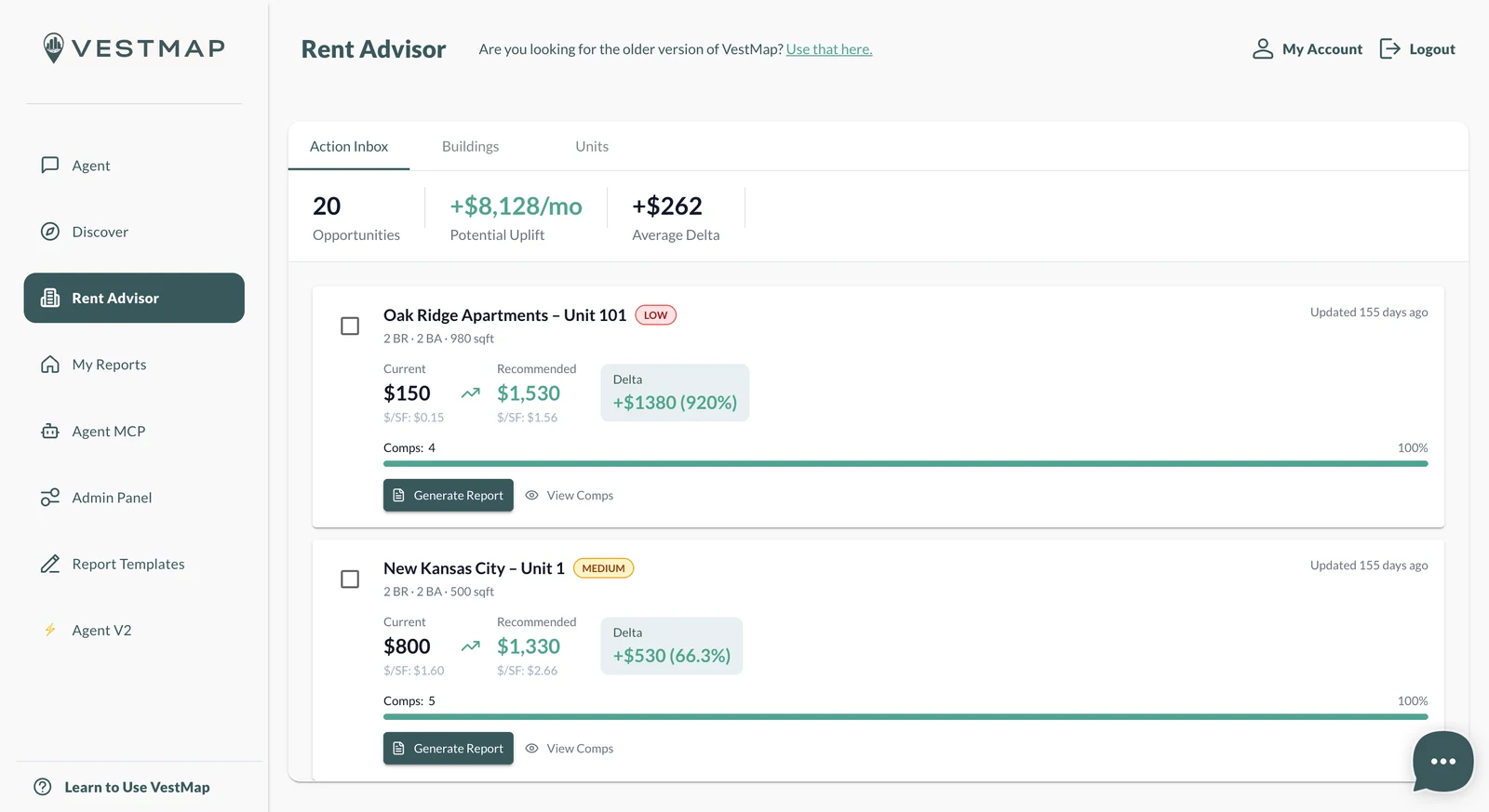Click the Report Templates pencil icon

click(x=50, y=564)
